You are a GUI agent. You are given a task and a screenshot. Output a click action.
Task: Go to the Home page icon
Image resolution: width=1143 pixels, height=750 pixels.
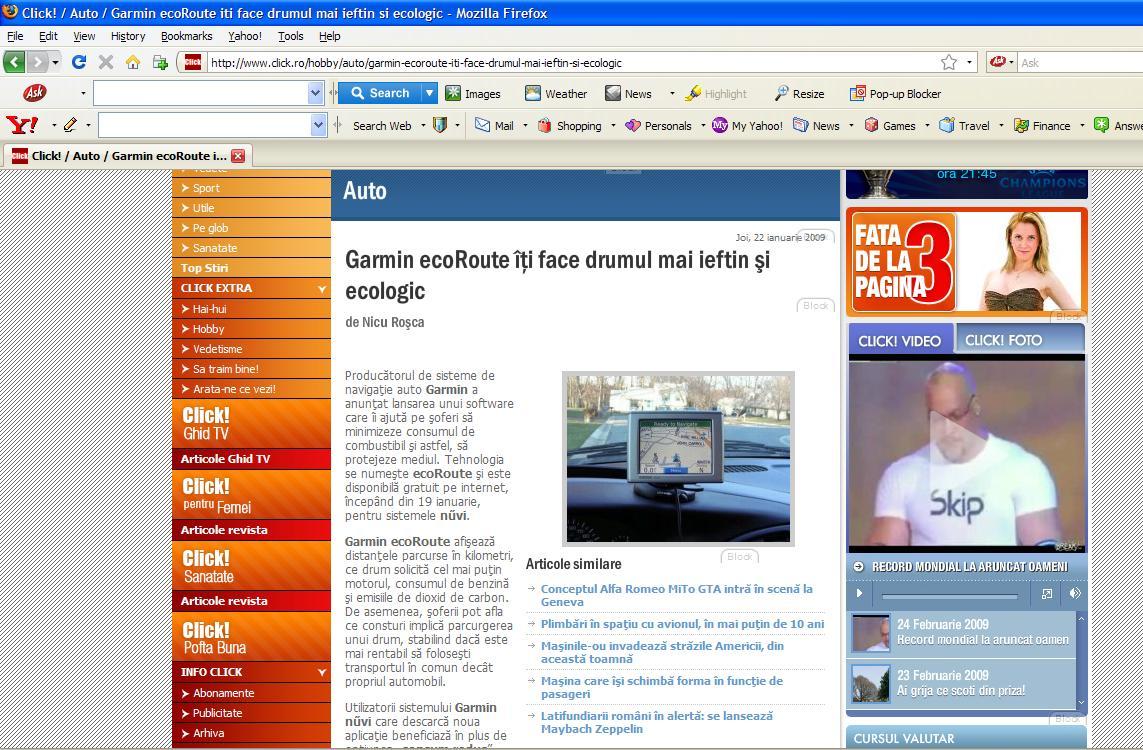pos(133,62)
